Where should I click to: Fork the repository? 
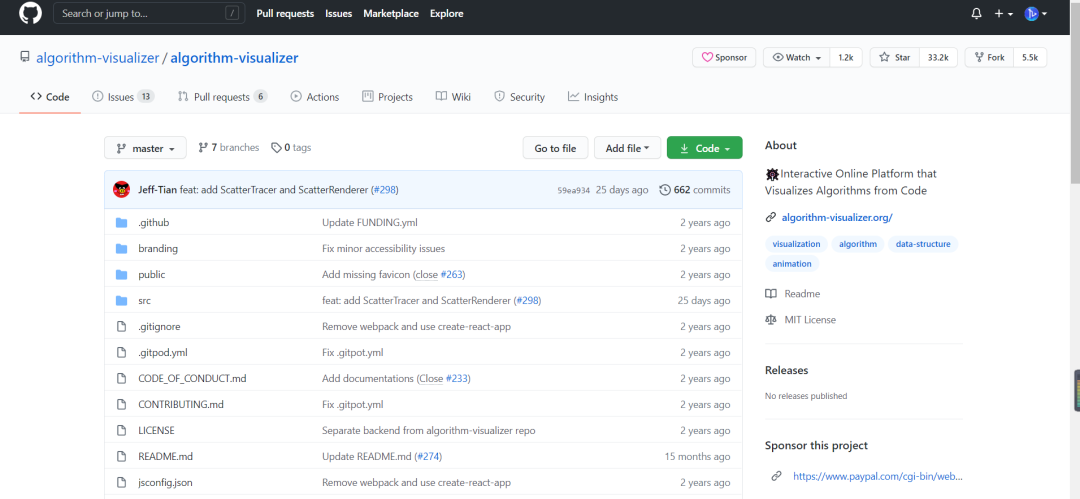989,58
